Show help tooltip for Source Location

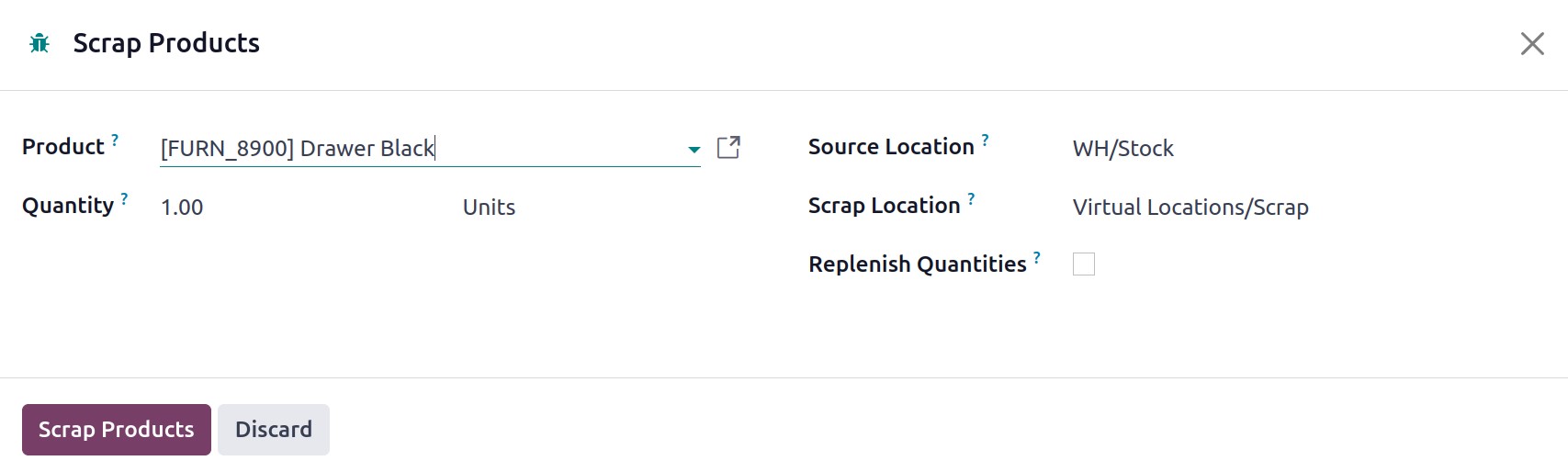[x=985, y=140]
